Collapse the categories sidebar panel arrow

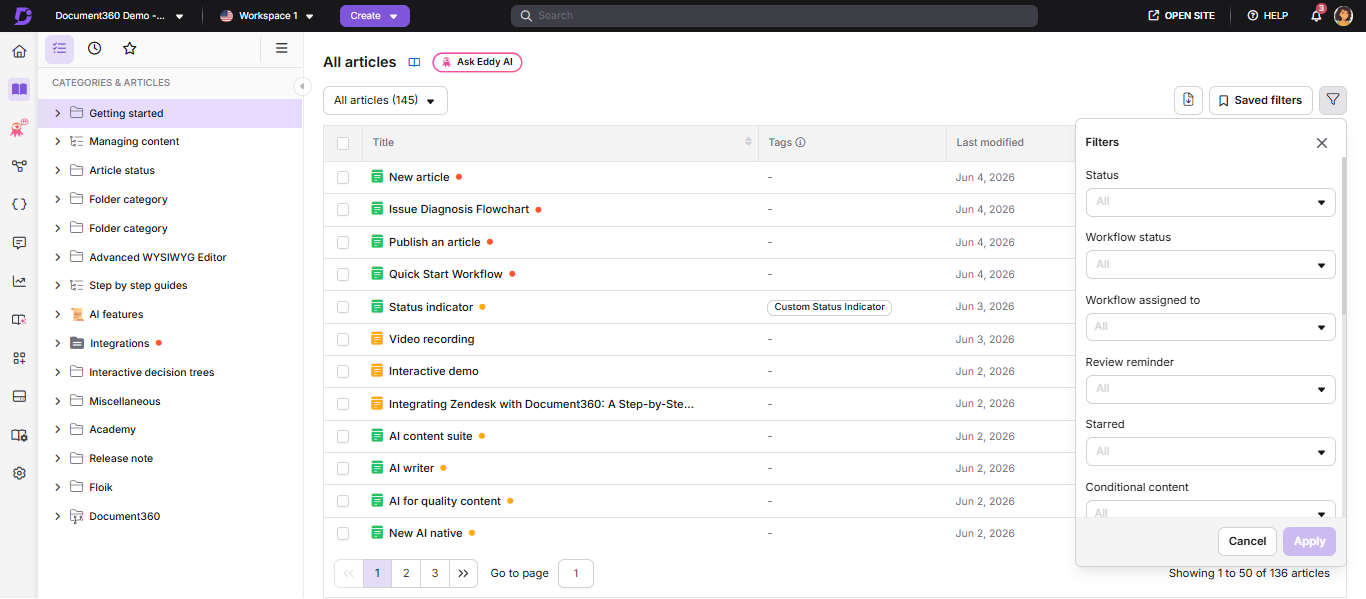(302, 86)
